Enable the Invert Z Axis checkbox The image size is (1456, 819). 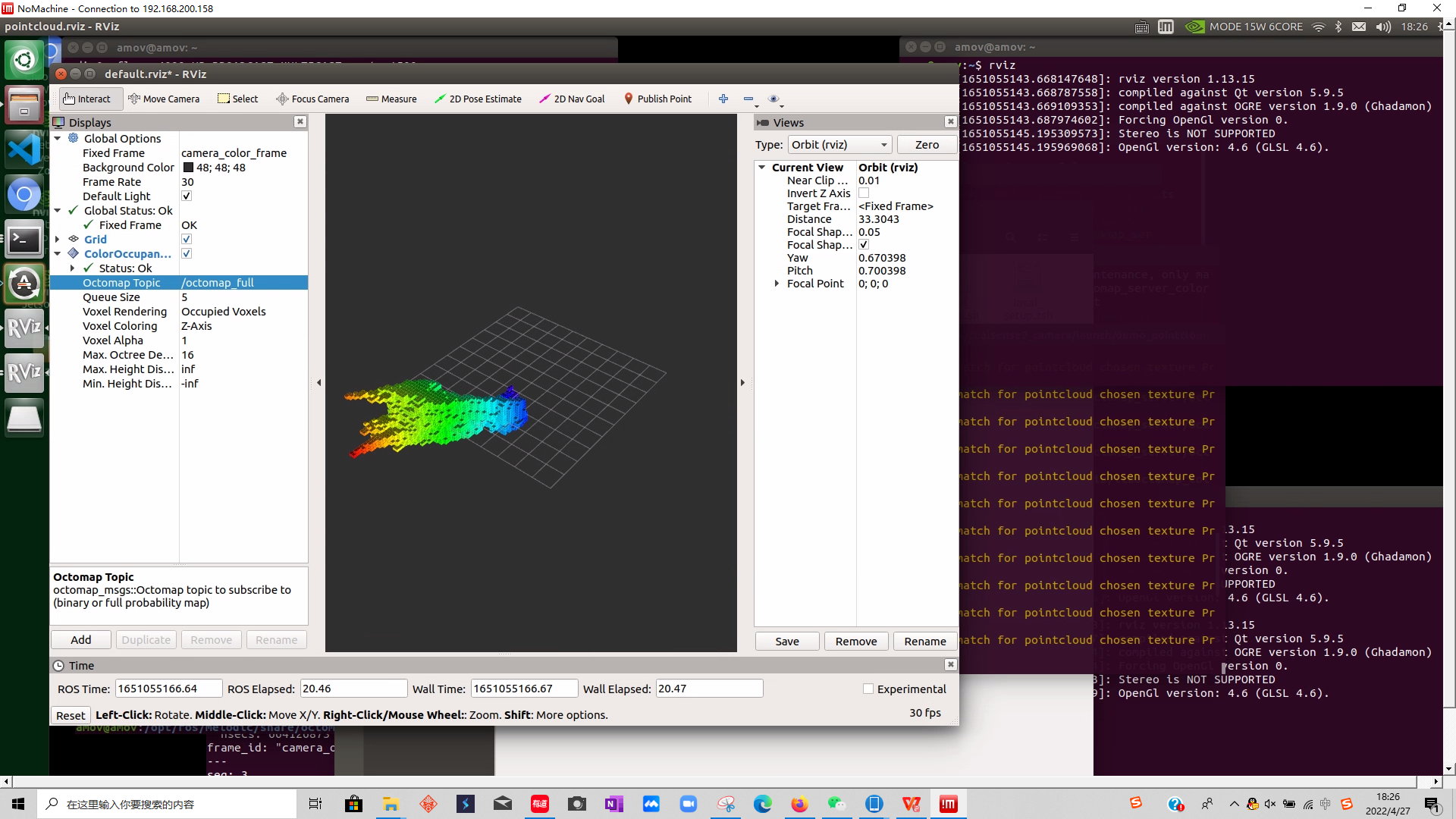click(864, 193)
